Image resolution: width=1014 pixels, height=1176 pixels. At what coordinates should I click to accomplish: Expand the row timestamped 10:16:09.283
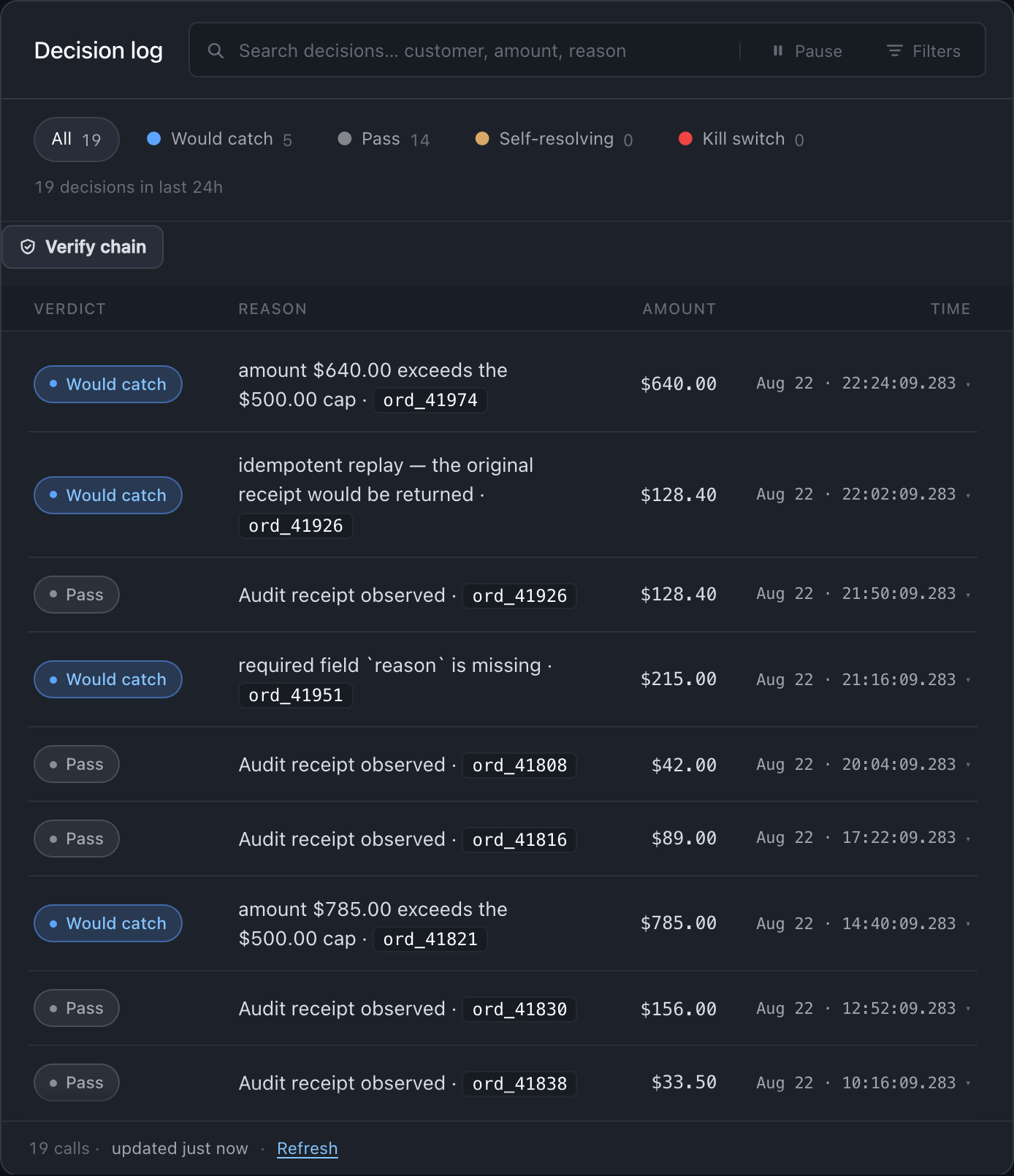tap(968, 1083)
